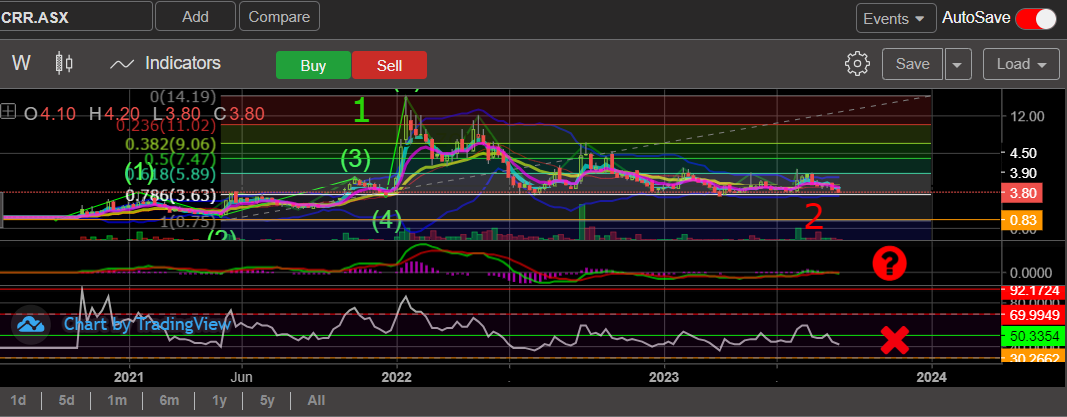
Task: Click the 0.0000 MACD axis label
Action: point(1030,273)
